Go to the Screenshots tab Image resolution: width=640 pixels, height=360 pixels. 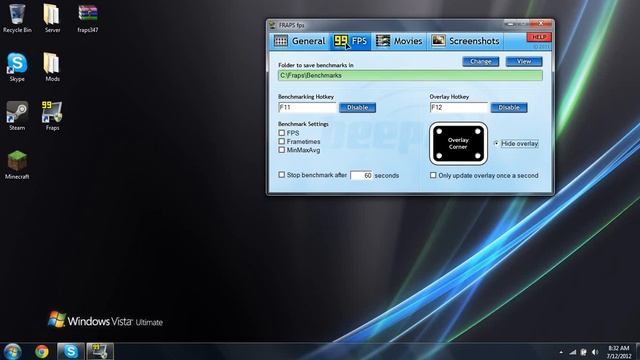point(465,41)
